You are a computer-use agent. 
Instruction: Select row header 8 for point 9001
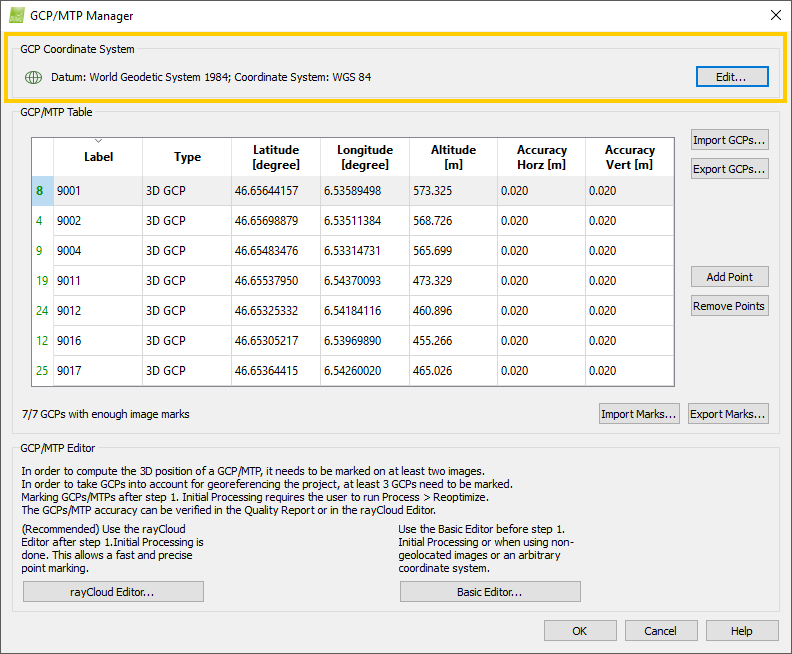coord(42,191)
